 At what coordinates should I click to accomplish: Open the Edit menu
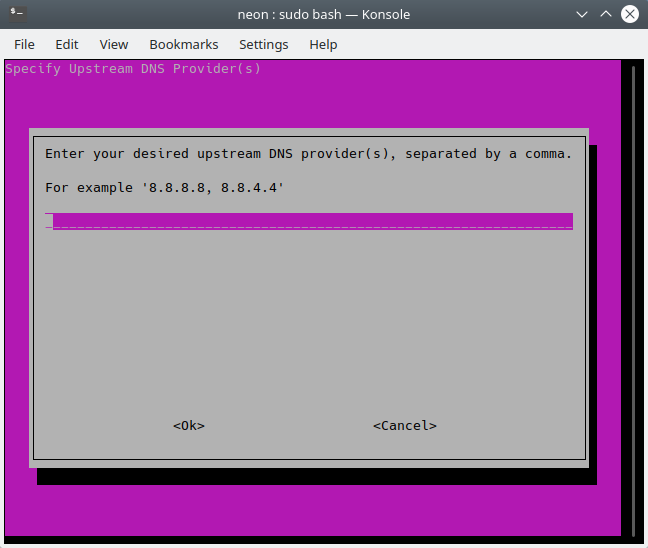[67, 44]
